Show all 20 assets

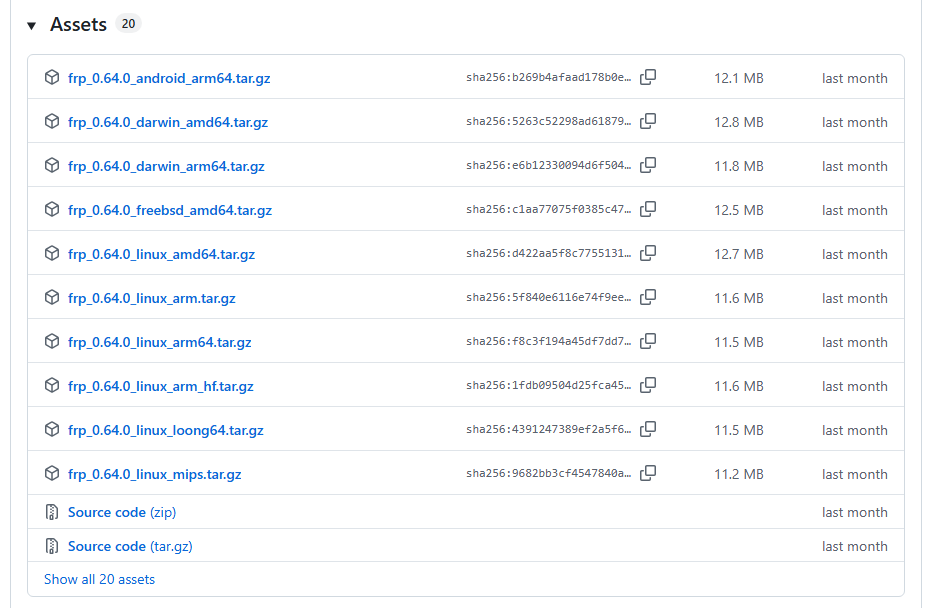(99, 579)
